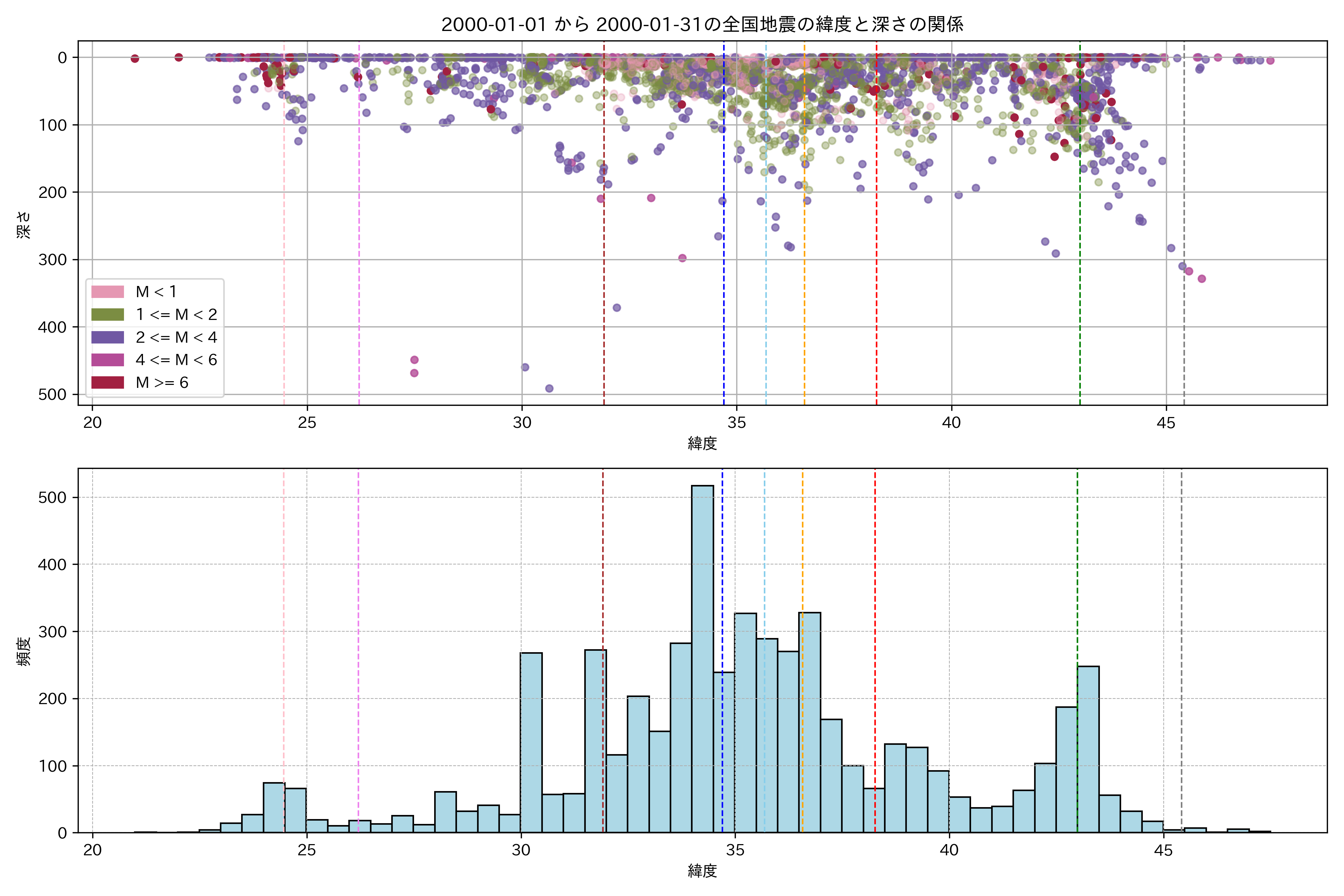Click the 'M >= 6' legend text label
This screenshot has width=1344, height=896.
162,382
